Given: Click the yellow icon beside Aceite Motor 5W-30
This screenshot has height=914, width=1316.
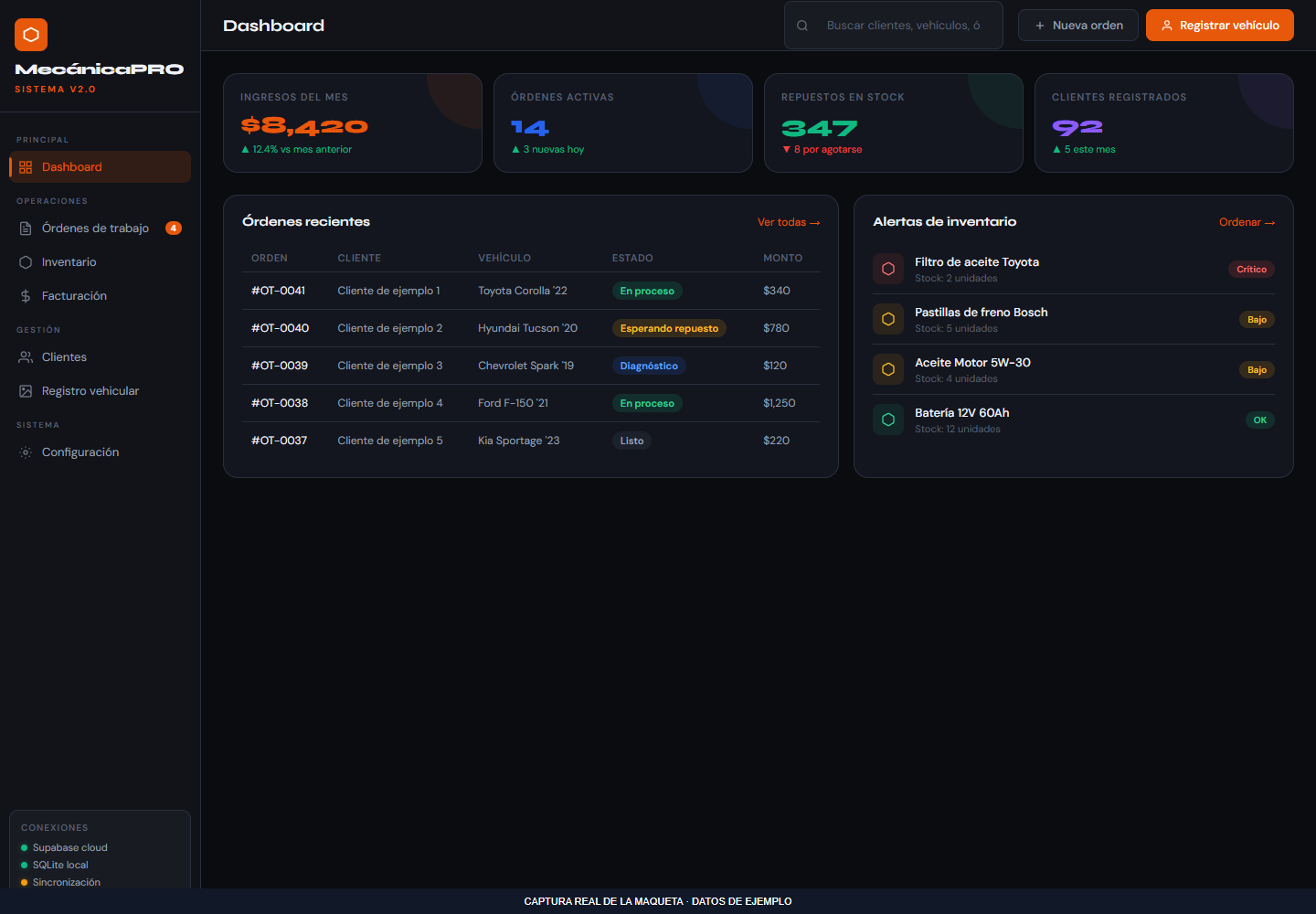Looking at the screenshot, I should 888,370.
